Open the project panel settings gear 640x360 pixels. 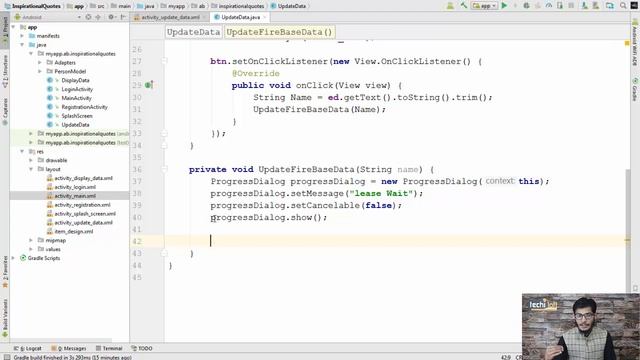coord(111,17)
